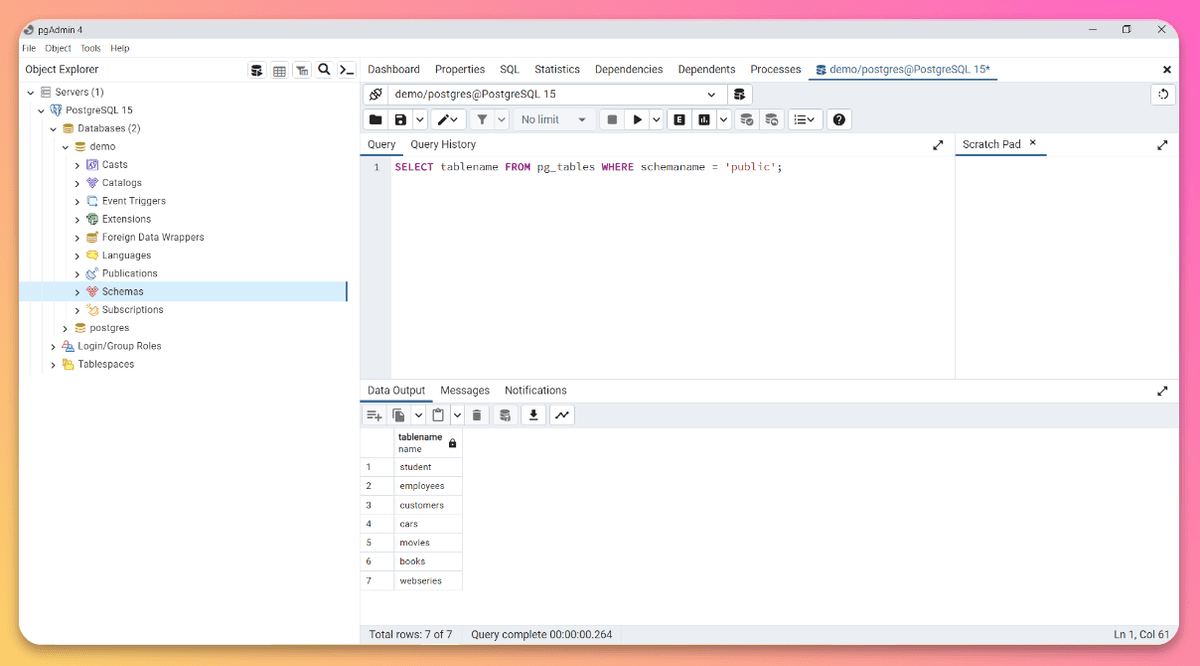The image size is (1200, 666).
Task: Expand the Scratch Pad panel with arrows icon
Action: coord(1162,145)
